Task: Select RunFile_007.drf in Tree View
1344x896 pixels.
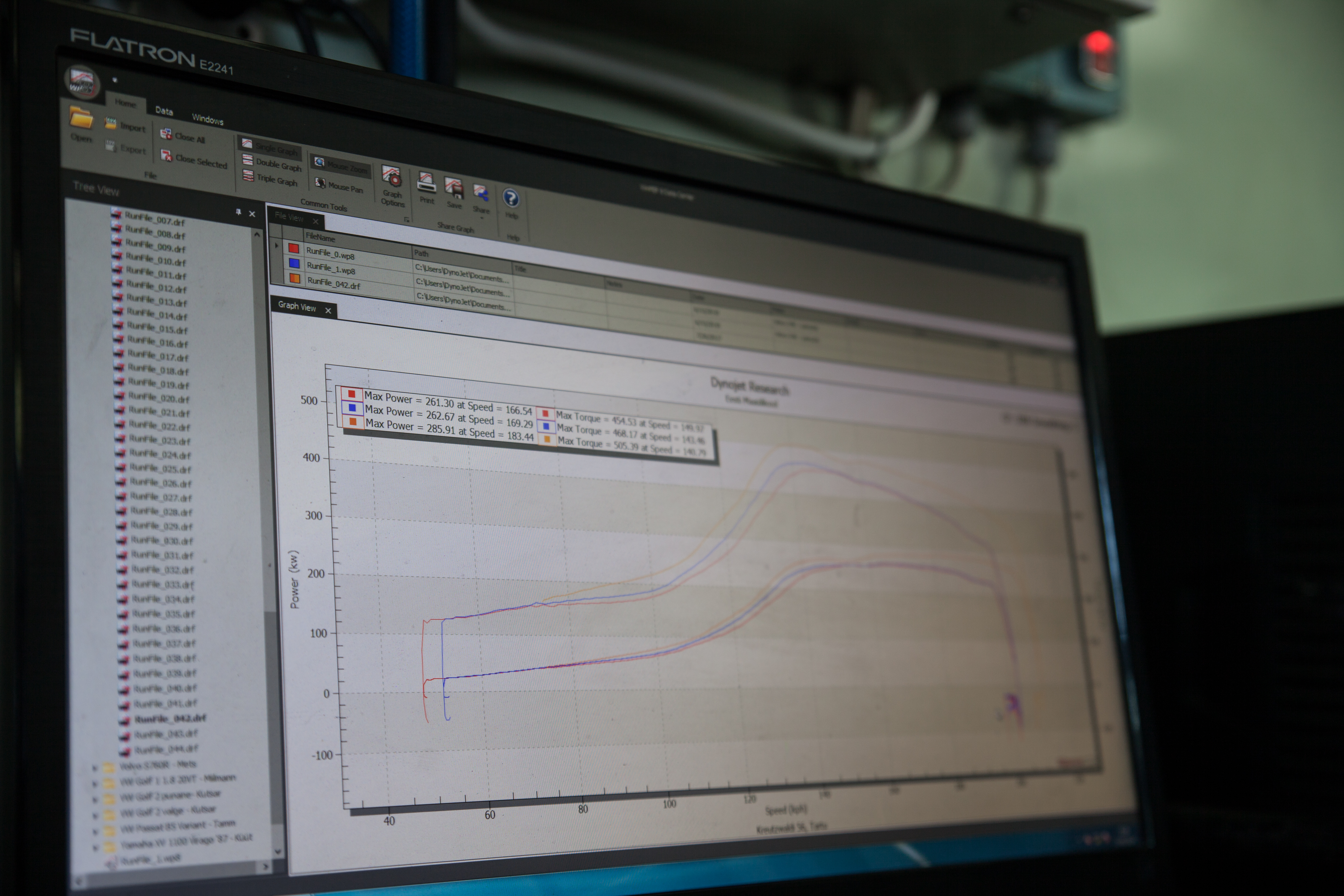Action: [x=154, y=219]
